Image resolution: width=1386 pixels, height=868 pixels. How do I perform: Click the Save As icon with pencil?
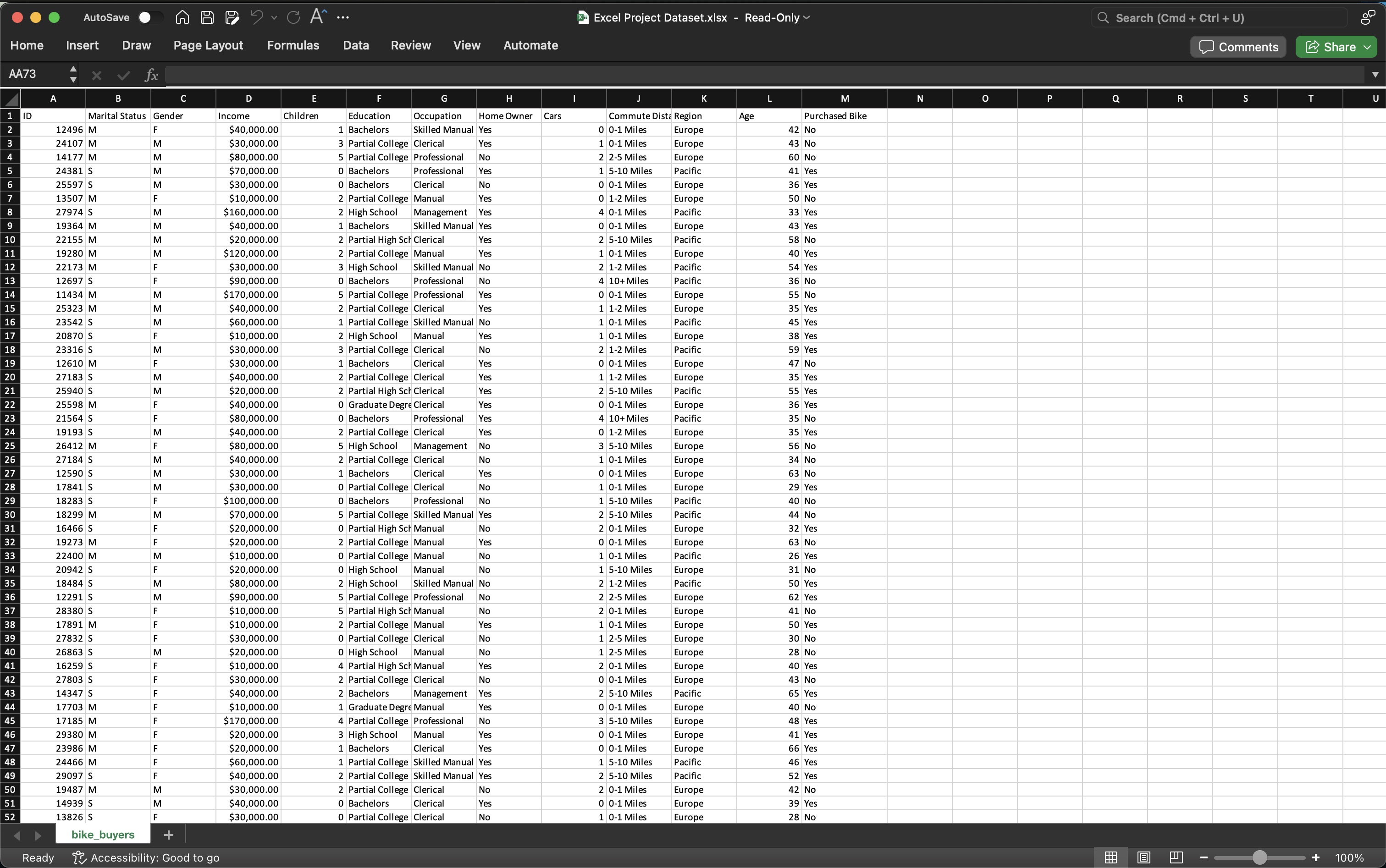pos(232,17)
